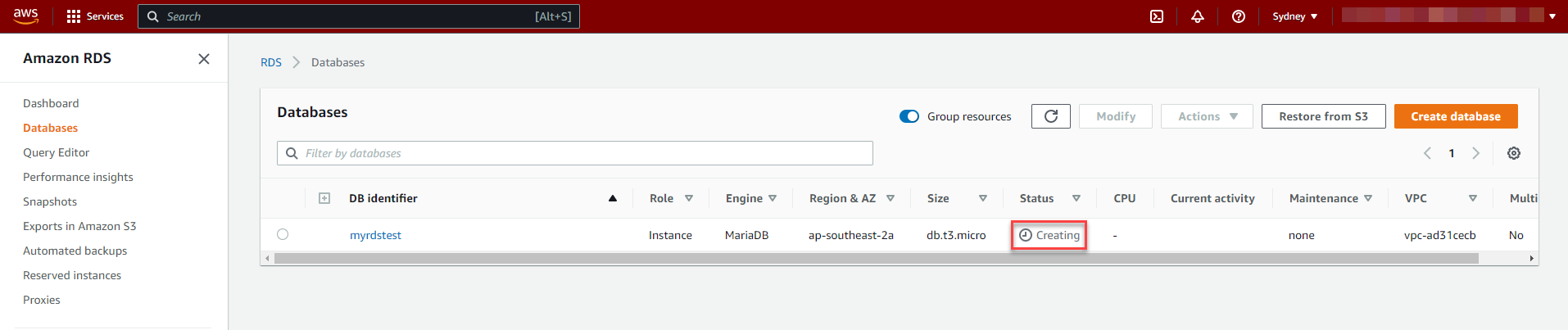This screenshot has height=330, width=1568.
Task: Click the Modify button
Action: click(1116, 116)
